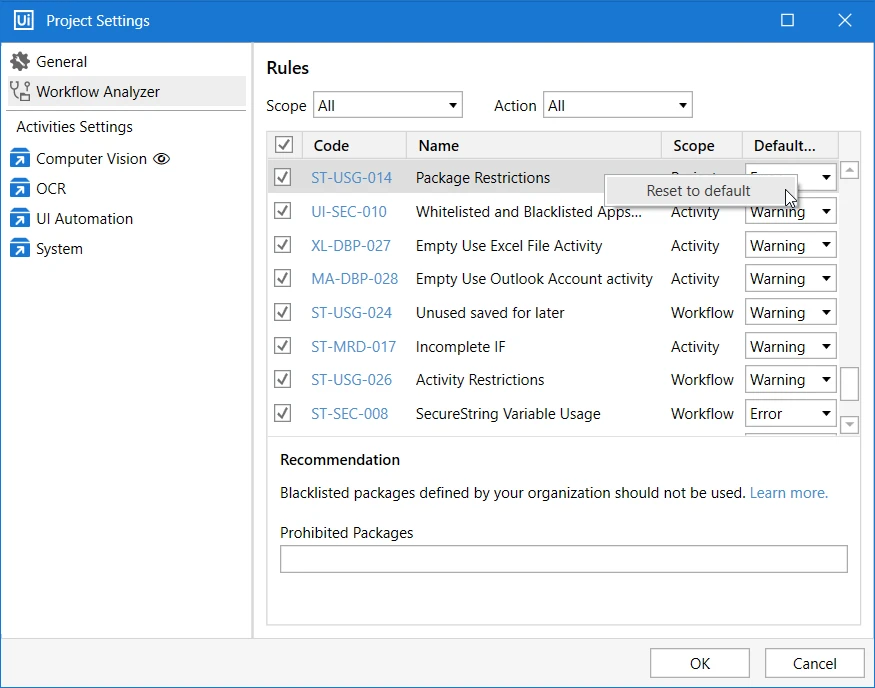This screenshot has height=688, width=875.
Task: Open the MA-DBP-028 rule code link
Action: (355, 278)
